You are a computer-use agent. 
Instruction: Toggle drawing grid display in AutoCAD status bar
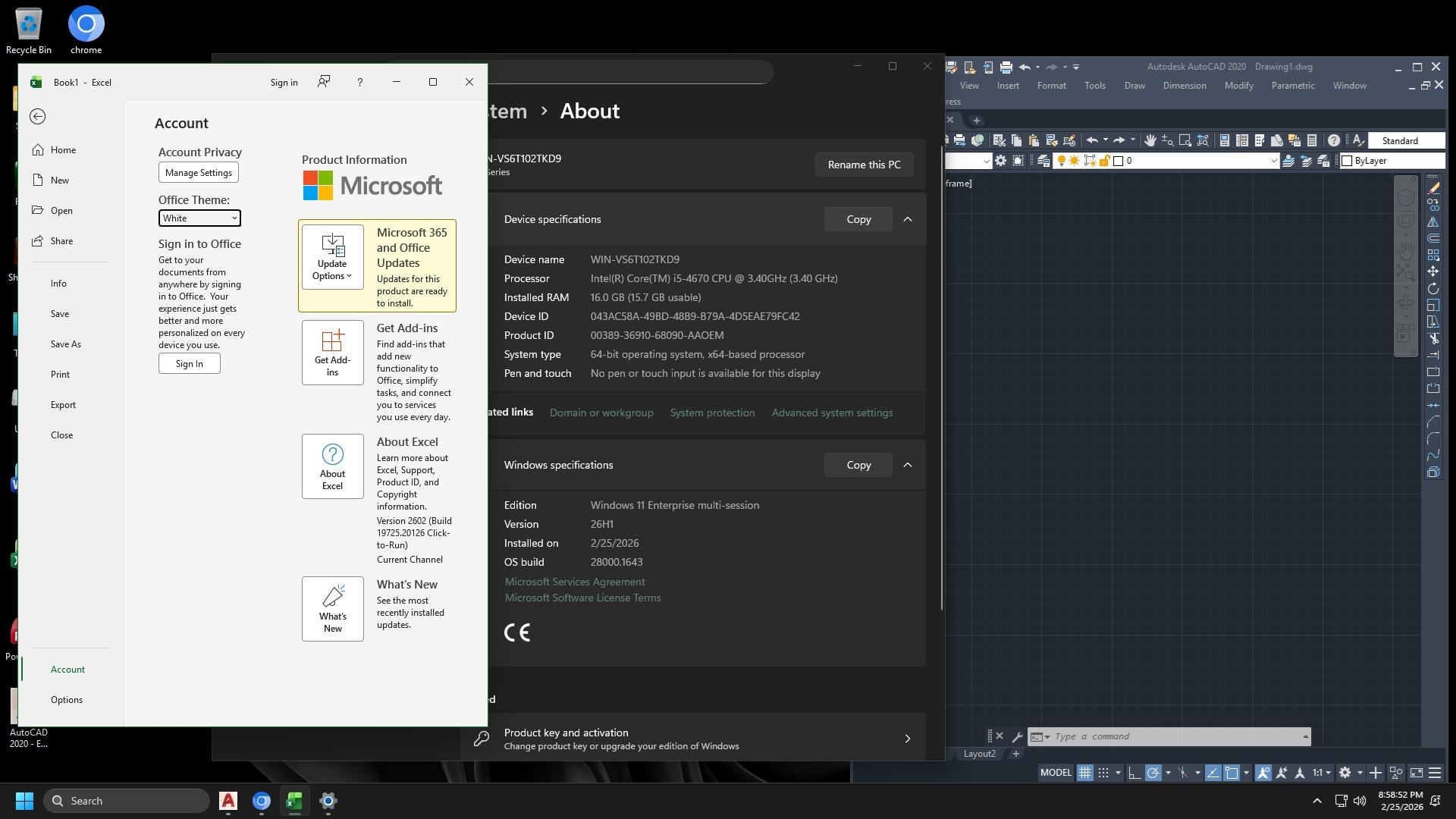pyautogui.click(x=1084, y=773)
